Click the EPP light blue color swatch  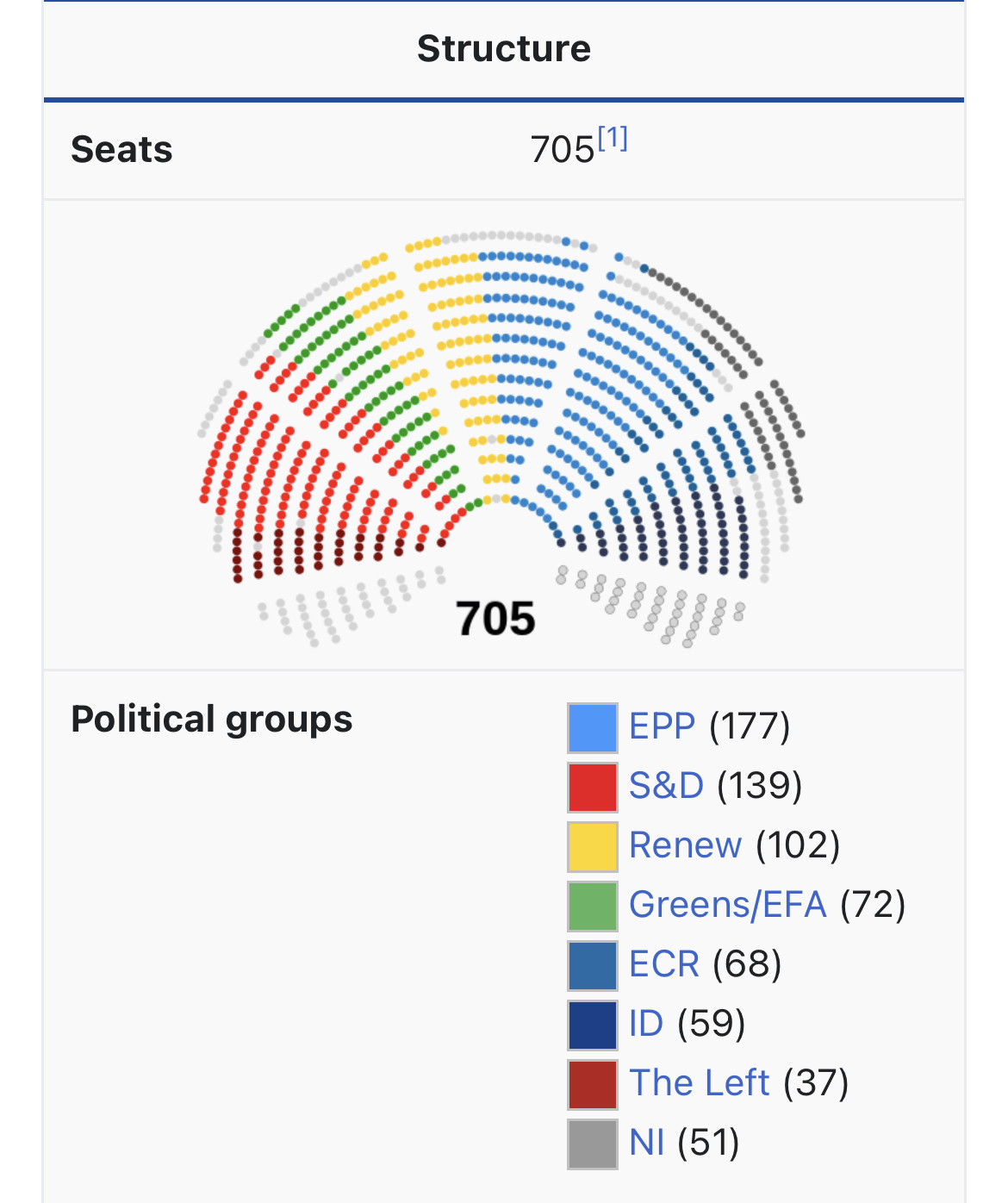pos(592,727)
